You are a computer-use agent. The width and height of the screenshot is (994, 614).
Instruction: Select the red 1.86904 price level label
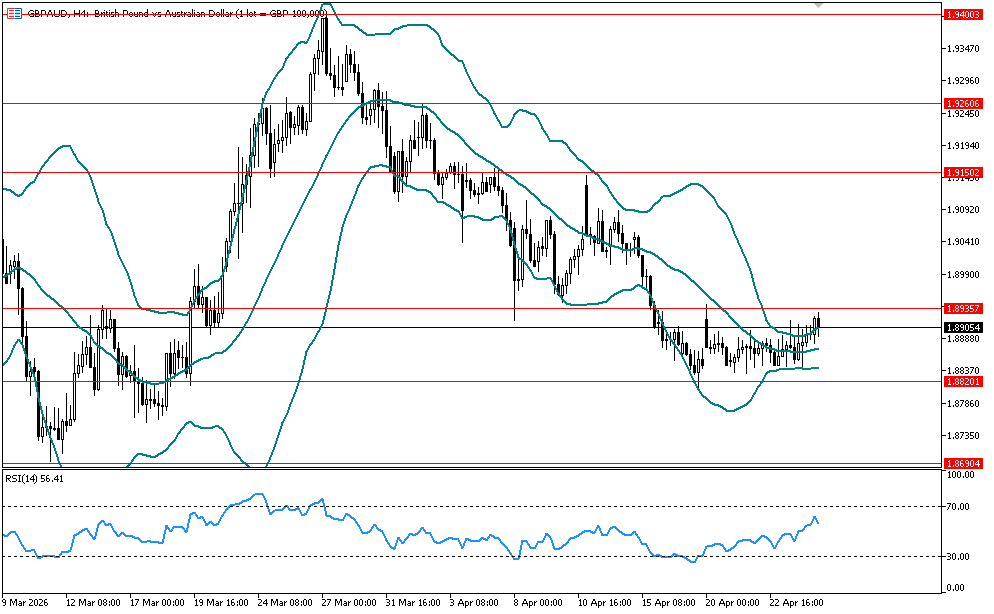(x=962, y=464)
